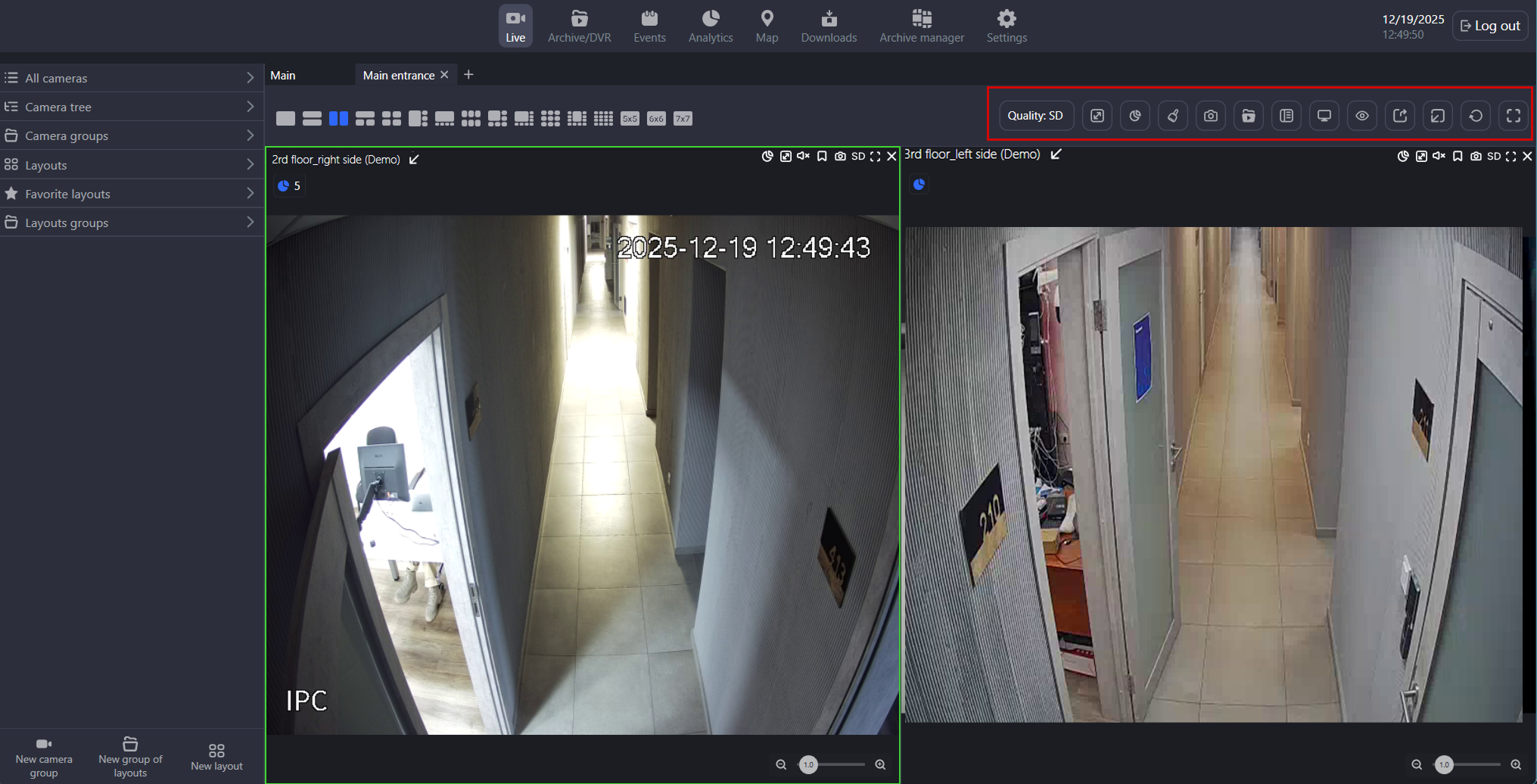Viewport: 1537px width, 784px height.
Task: Toggle the eye visibility icon in toolbar
Action: [x=1361, y=116]
